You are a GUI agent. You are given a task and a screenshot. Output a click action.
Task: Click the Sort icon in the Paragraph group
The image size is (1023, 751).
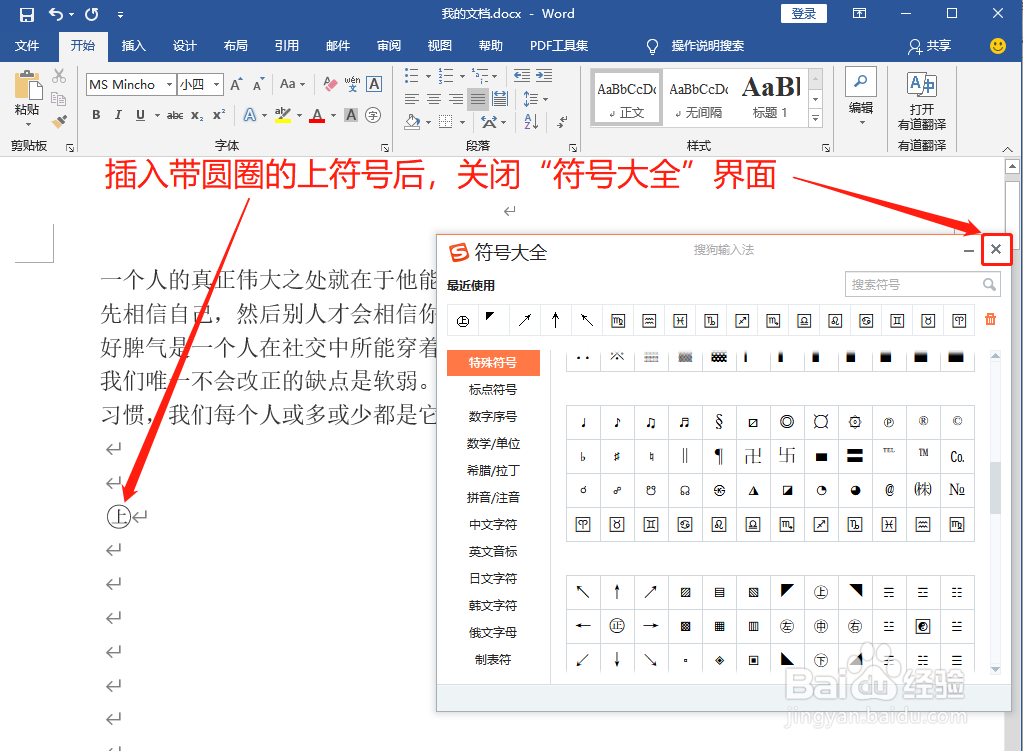point(530,122)
